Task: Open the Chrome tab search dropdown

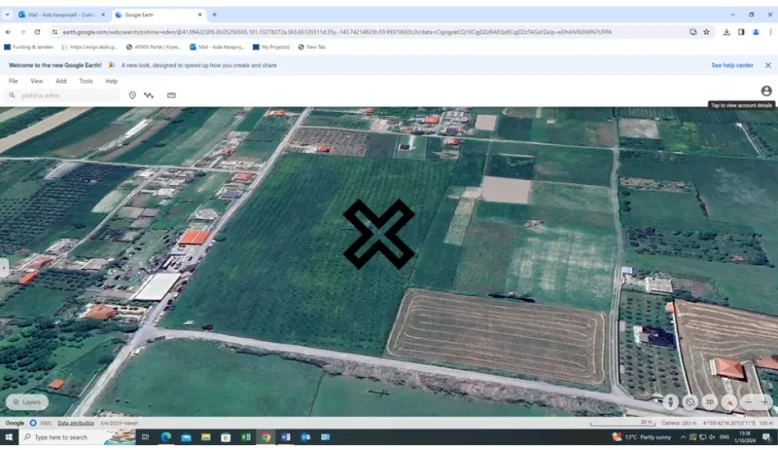Action: [x=8, y=15]
